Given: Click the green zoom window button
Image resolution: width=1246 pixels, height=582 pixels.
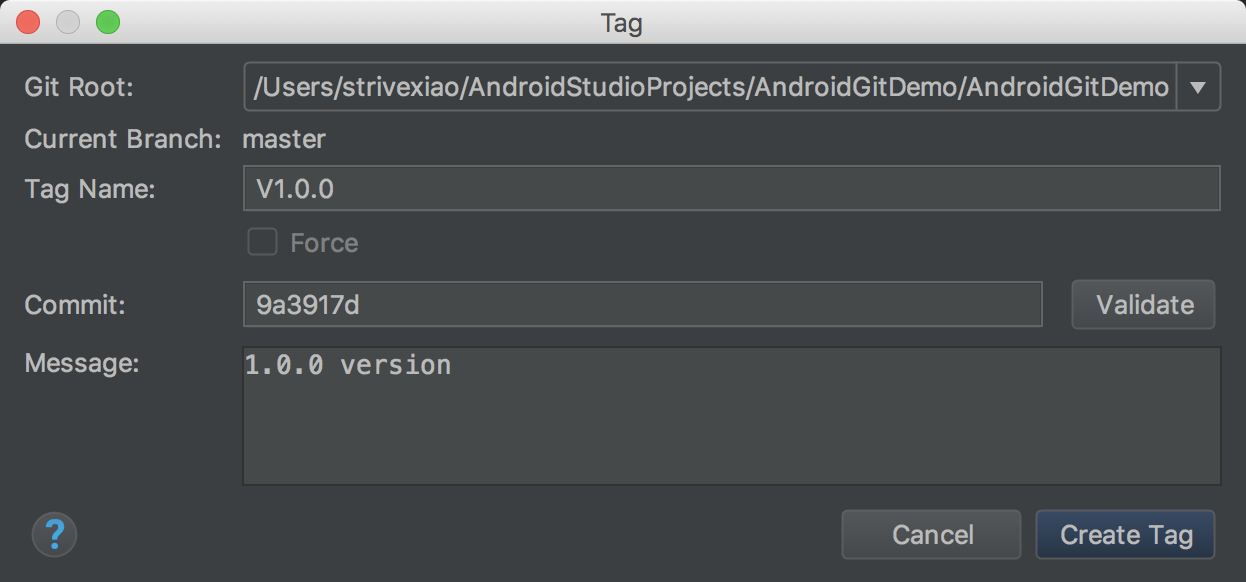Looking at the screenshot, I should (x=107, y=22).
